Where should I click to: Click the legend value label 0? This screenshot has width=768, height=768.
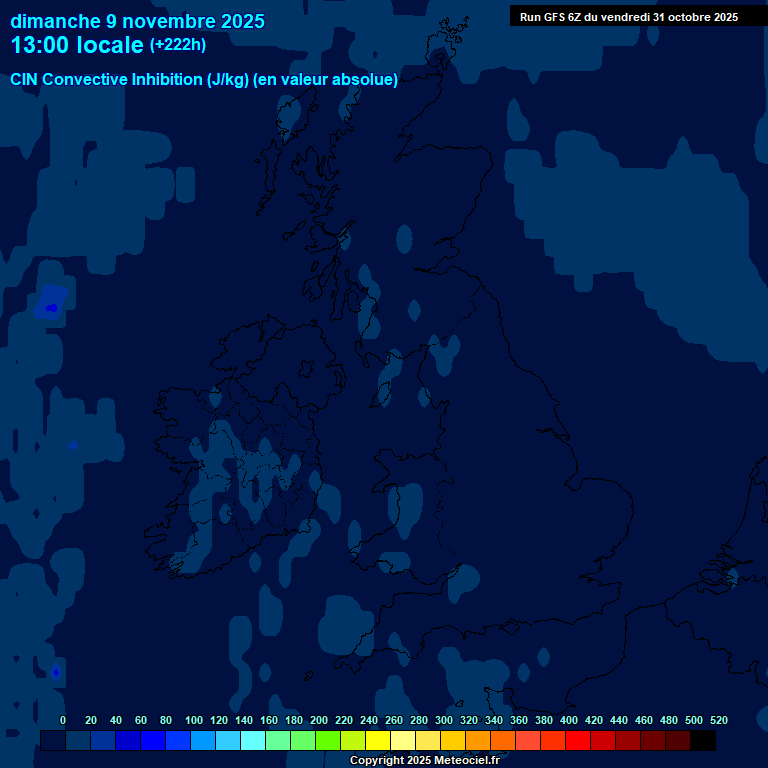(x=63, y=720)
